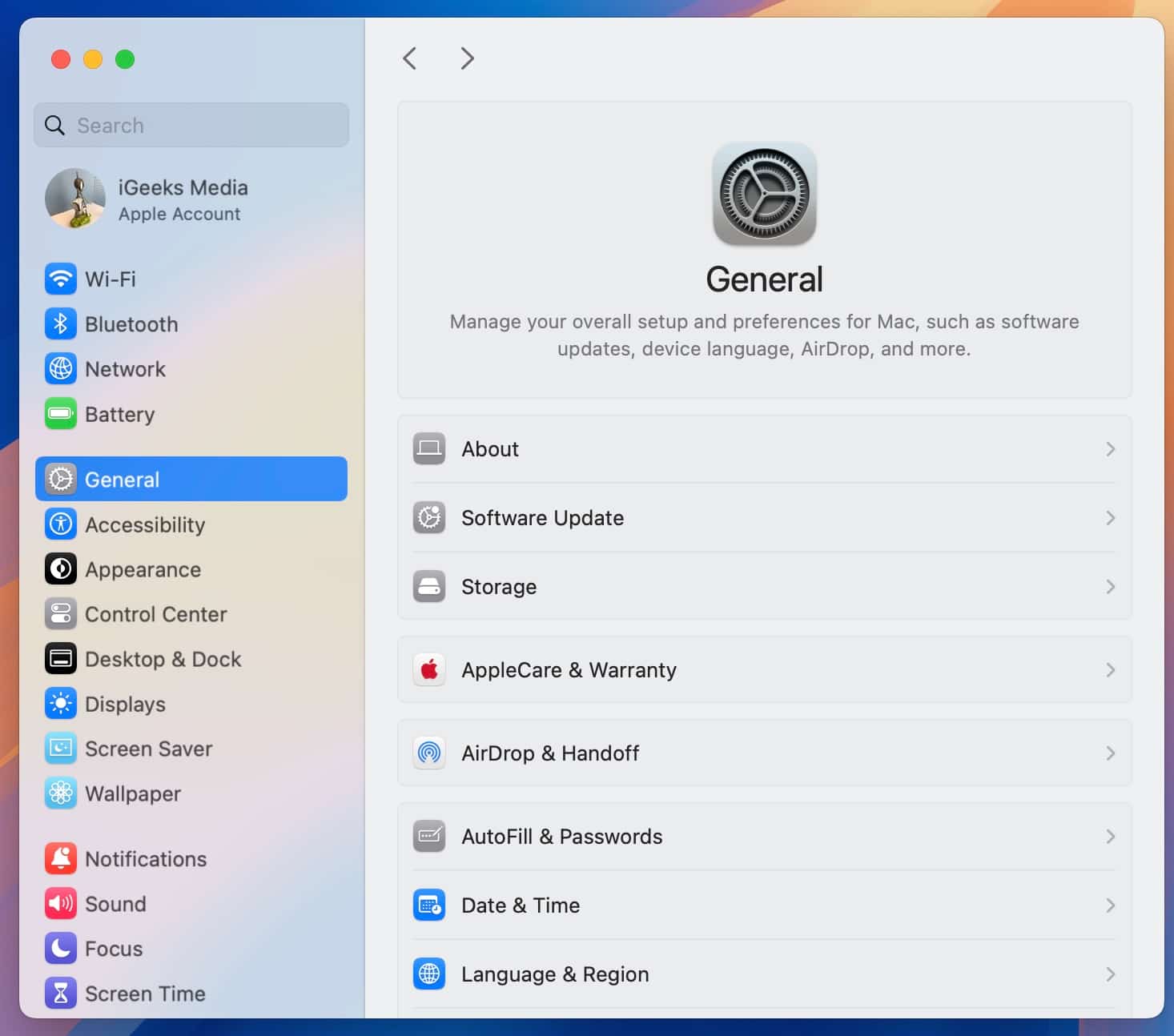This screenshot has height=1036, width=1174.
Task: Select the Battery icon in the sidebar
Action: [x=60, y=414]
